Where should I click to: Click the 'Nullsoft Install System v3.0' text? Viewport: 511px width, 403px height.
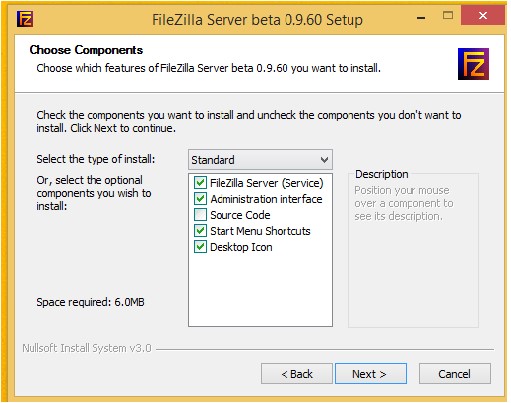pyautogui.click(x=87, y=348)
